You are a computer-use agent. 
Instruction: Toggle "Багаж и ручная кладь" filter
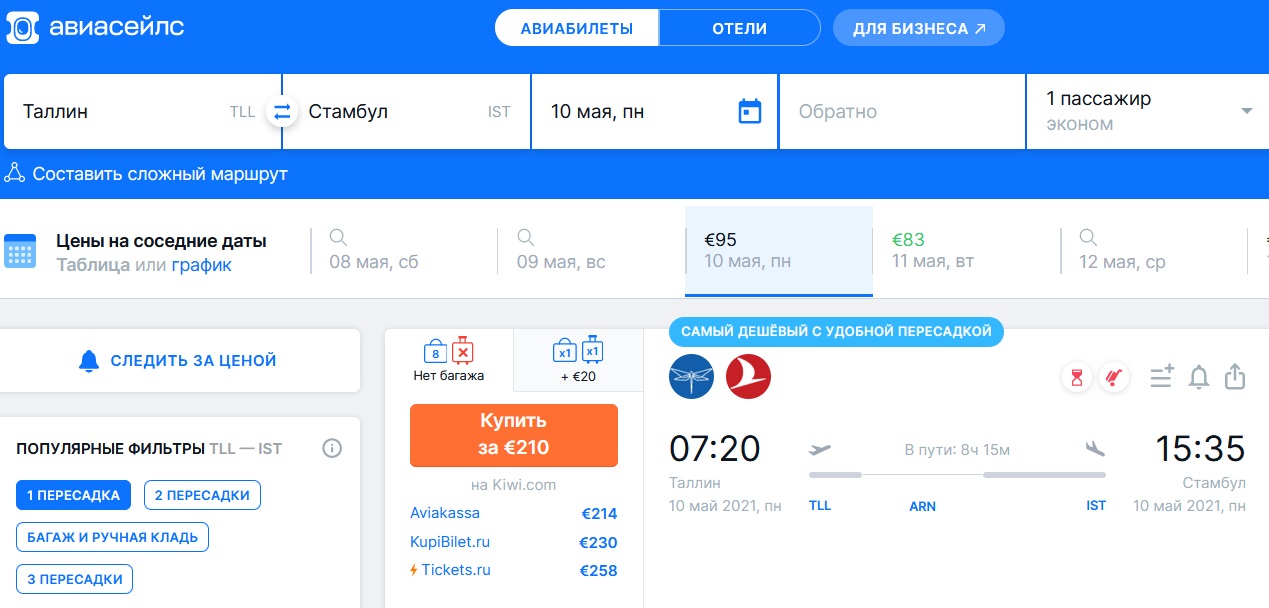pyautogui.click(x=112, y=537)
